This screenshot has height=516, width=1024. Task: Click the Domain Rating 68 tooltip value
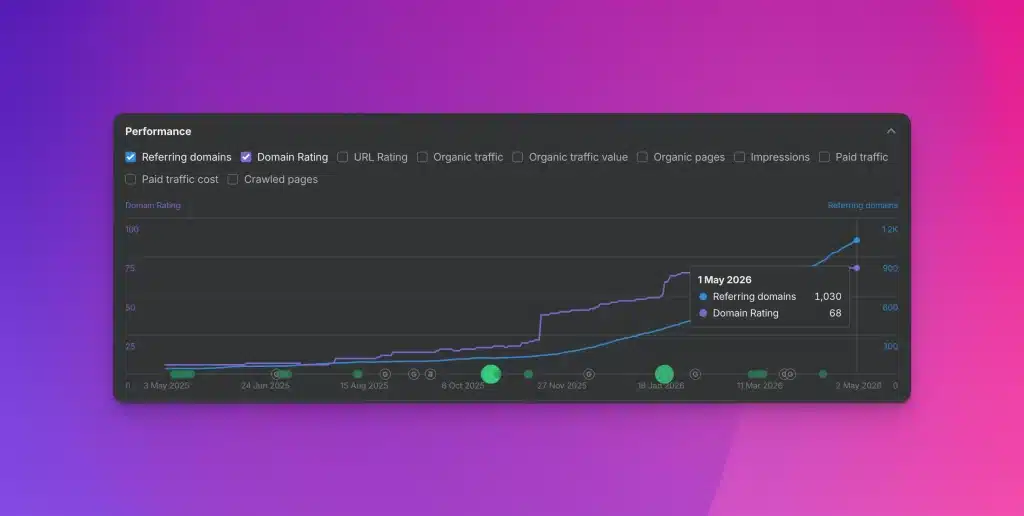pos(835,313)
